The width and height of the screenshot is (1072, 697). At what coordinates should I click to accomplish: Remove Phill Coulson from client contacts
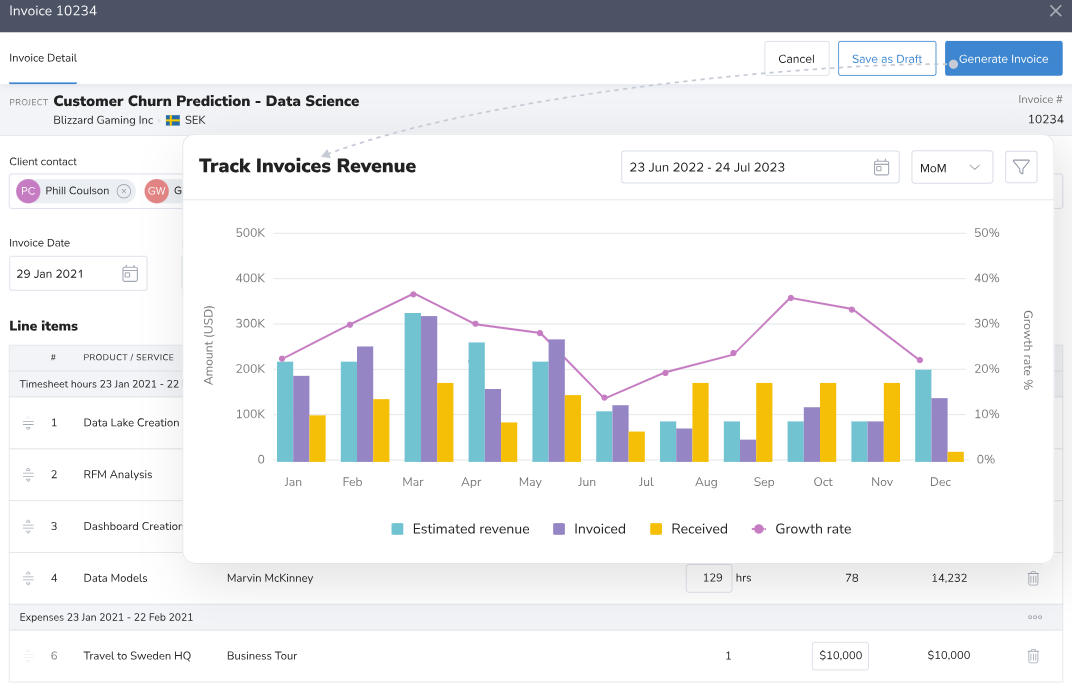click(x=124, y=190)
